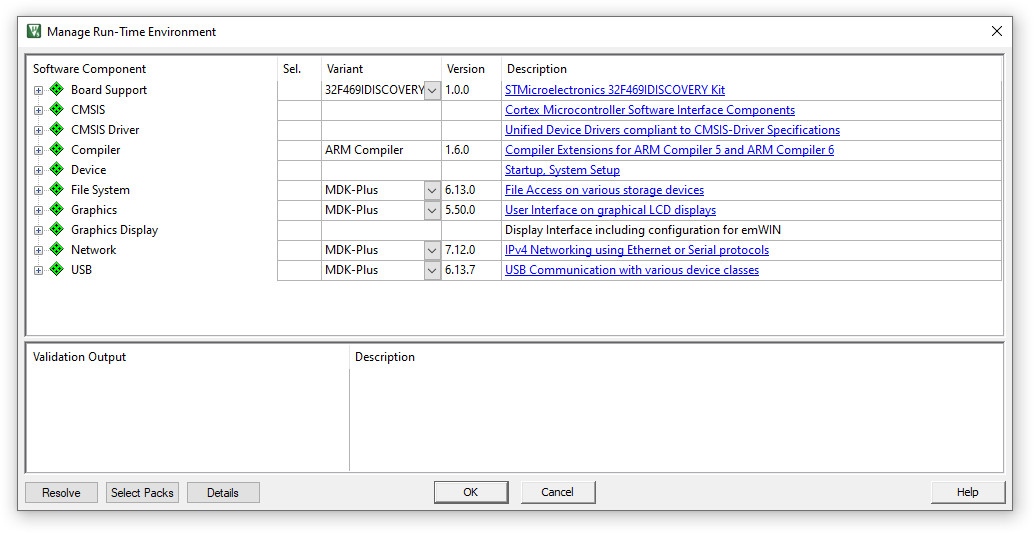1034x533 pixels.
Task: Click the Device green diamond icon
Action: [57, 170]
